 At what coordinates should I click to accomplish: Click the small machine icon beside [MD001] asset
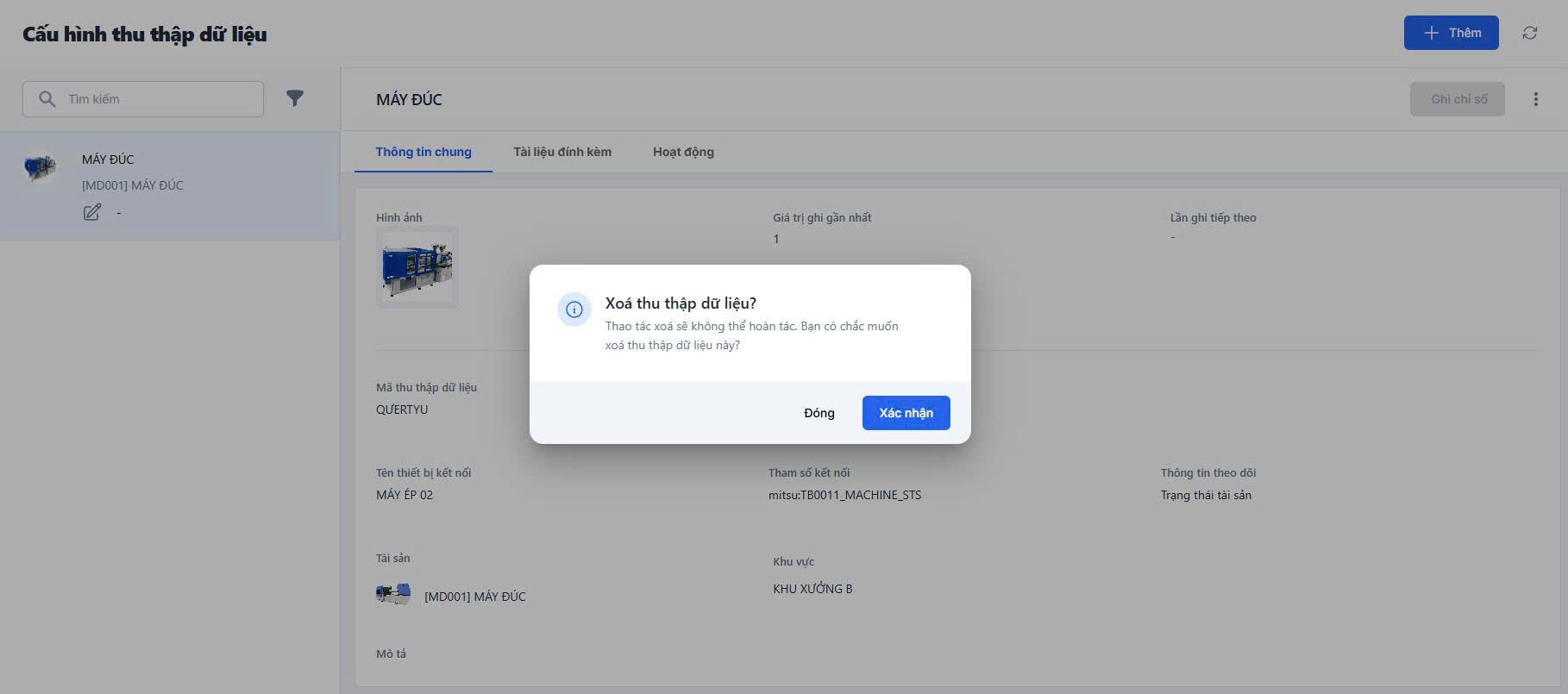(393, 594)
